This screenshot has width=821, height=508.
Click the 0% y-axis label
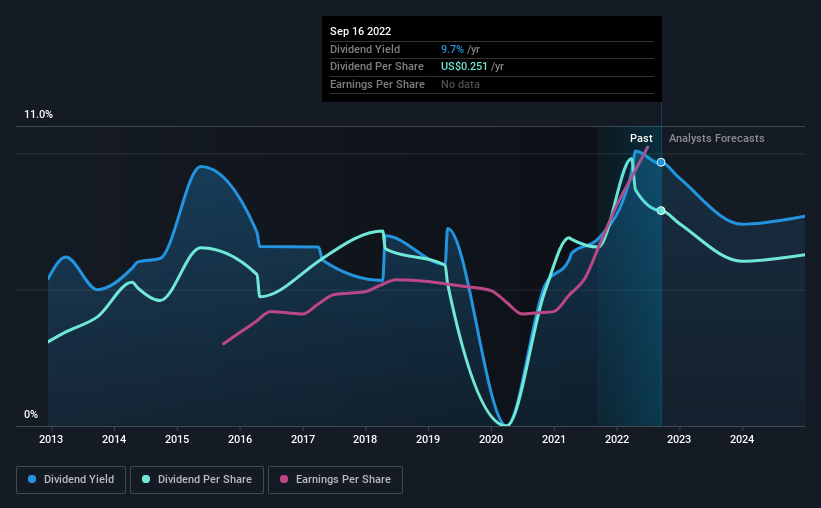[x=31, y=414]
